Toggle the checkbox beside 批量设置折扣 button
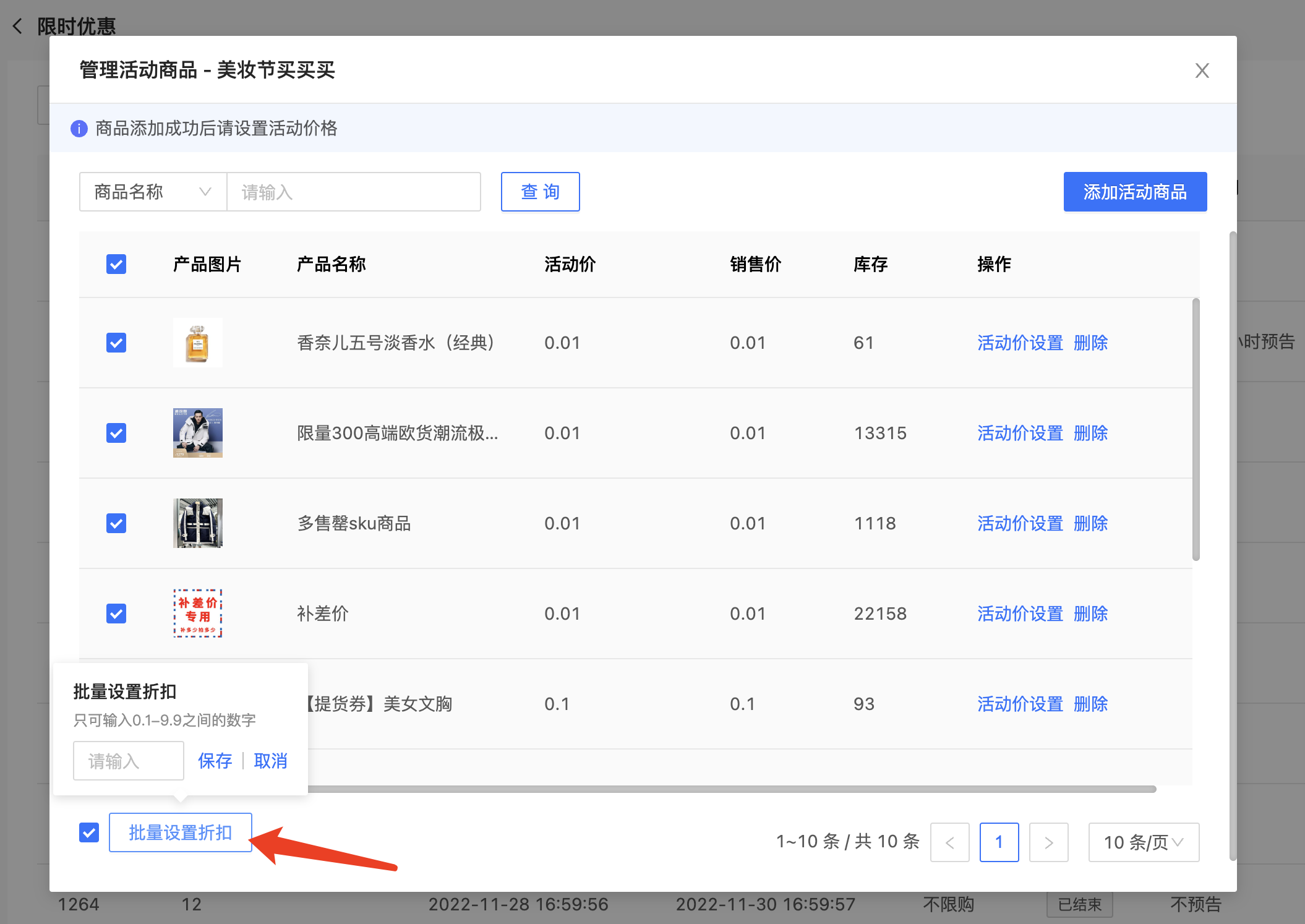Image resolution: width=1305 pixels, height=924 pixels. pyautogui.click(x=89, y=832)
